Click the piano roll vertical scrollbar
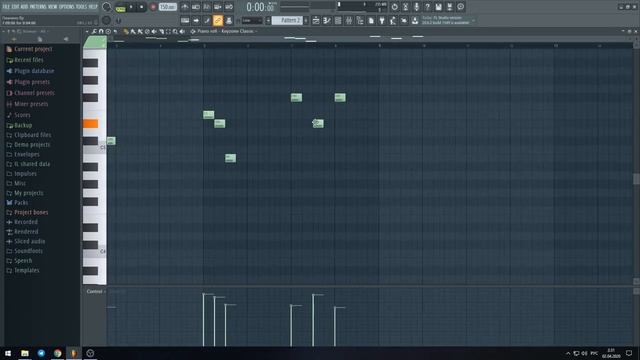 (x=636, y=179)
